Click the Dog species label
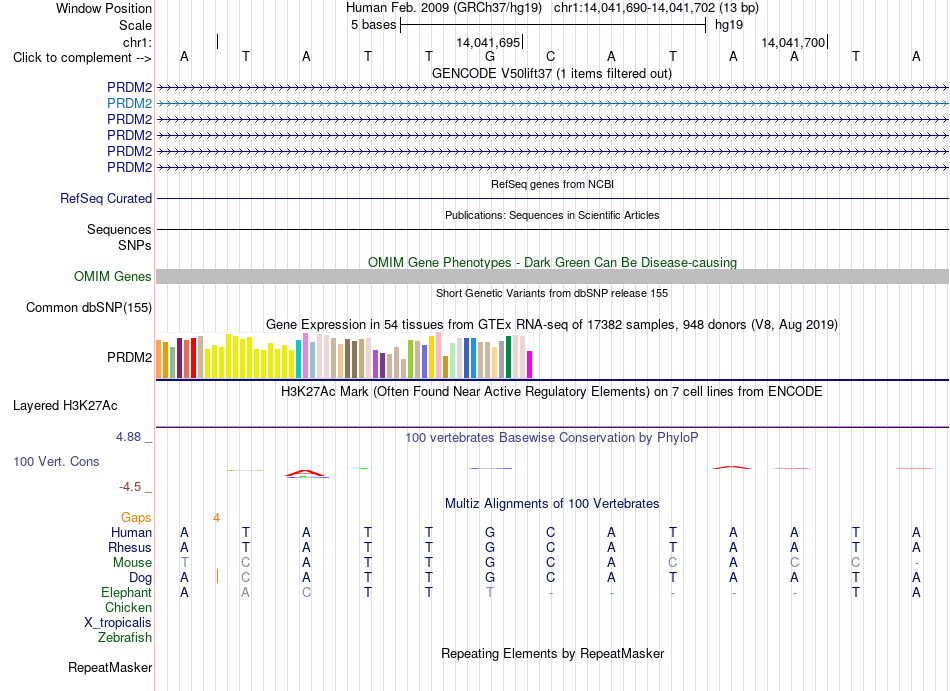Image resolution: width=950 pixels, height=691 pixels. [x=140, y=578]
